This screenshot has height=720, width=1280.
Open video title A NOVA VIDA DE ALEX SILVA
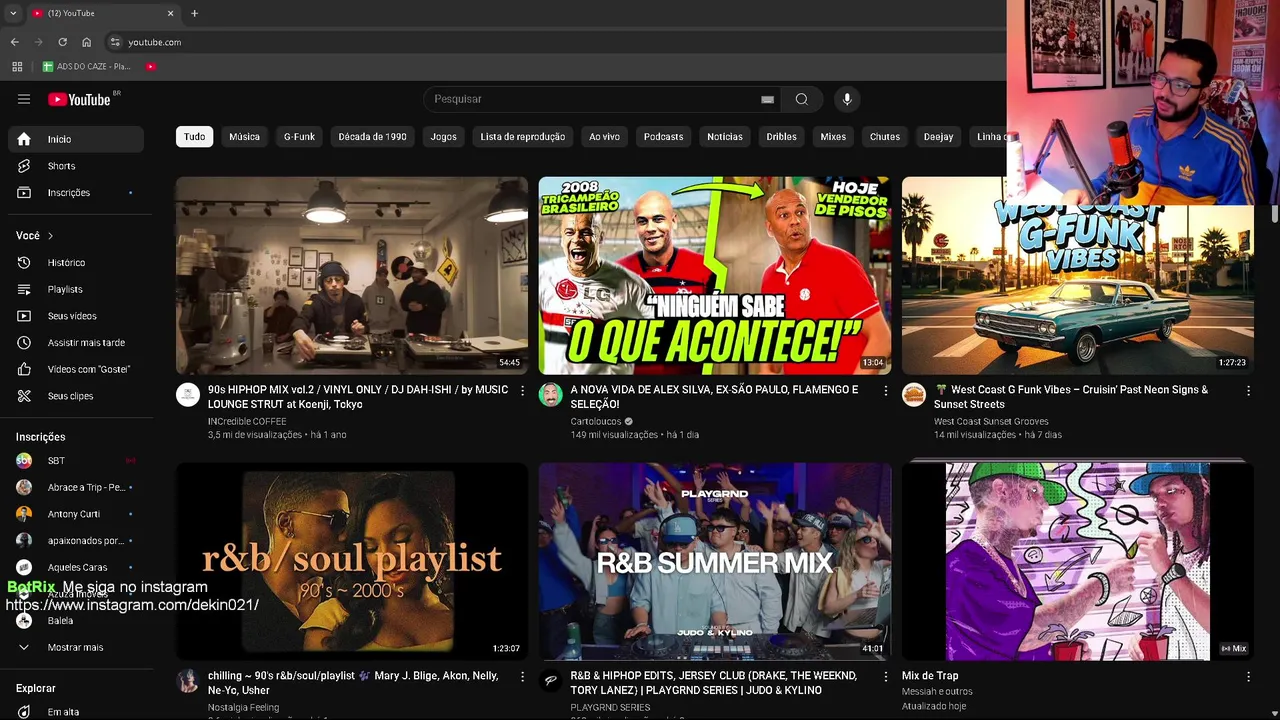tap(714, 397)
